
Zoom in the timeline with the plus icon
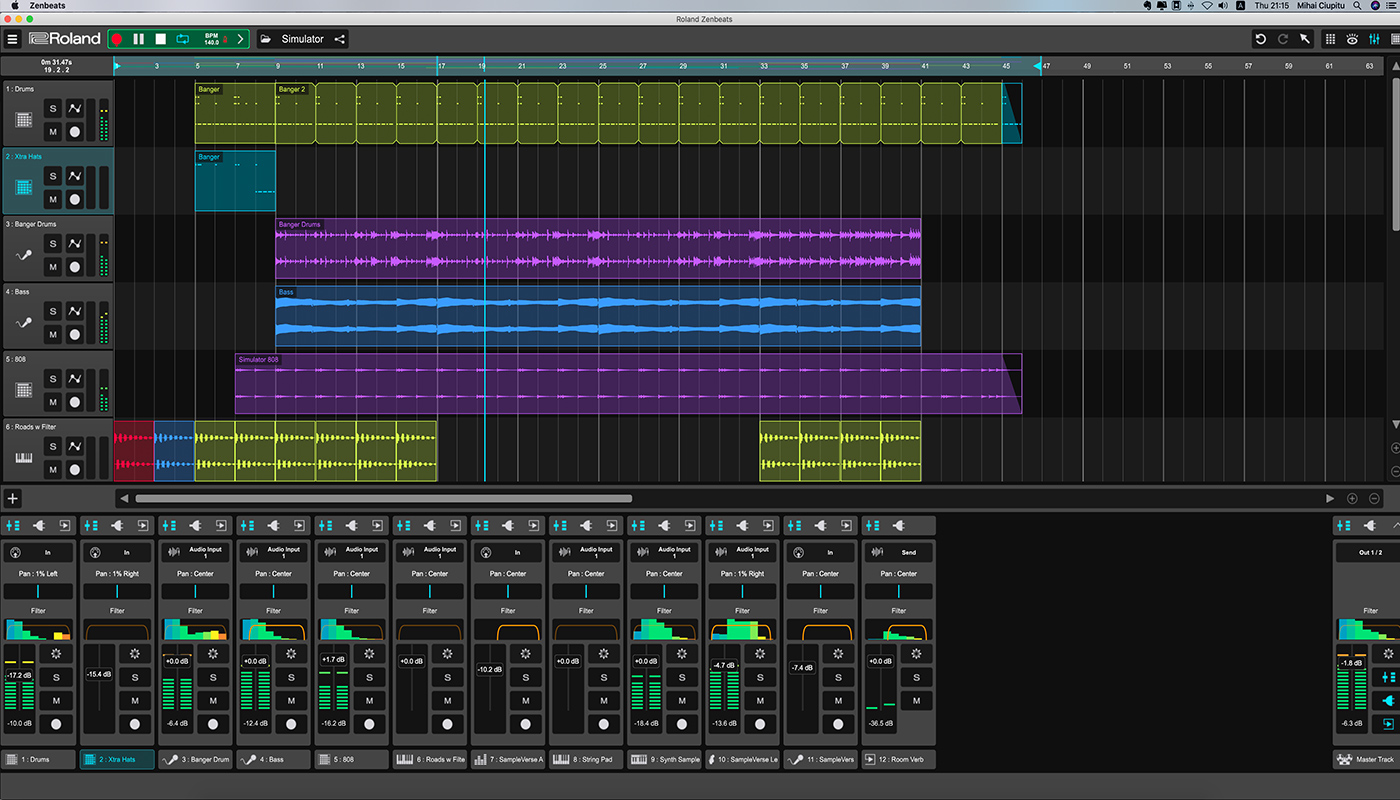pos(1352,498)
